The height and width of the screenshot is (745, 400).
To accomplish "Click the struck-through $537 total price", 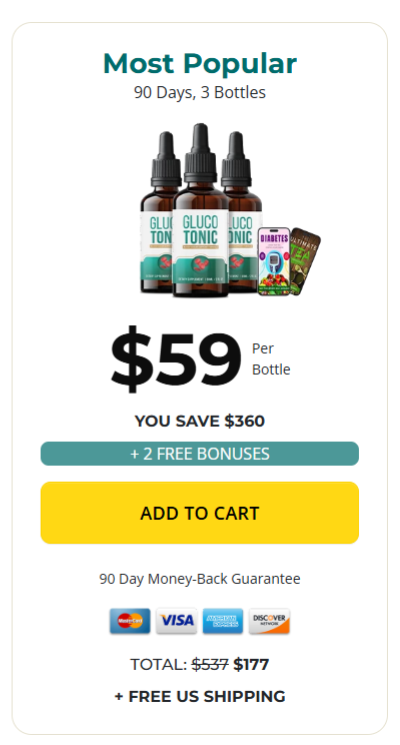I will 210,664.
